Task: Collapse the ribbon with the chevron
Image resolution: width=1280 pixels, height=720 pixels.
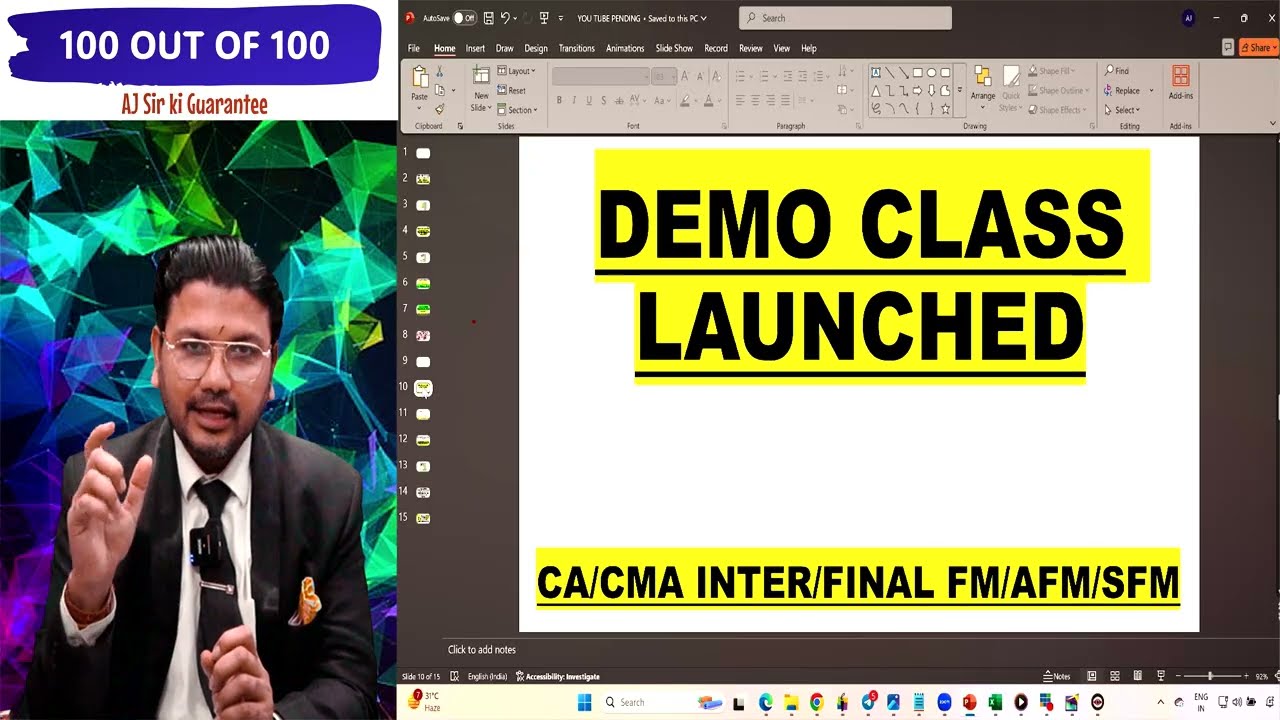Action: point(1273,123)
